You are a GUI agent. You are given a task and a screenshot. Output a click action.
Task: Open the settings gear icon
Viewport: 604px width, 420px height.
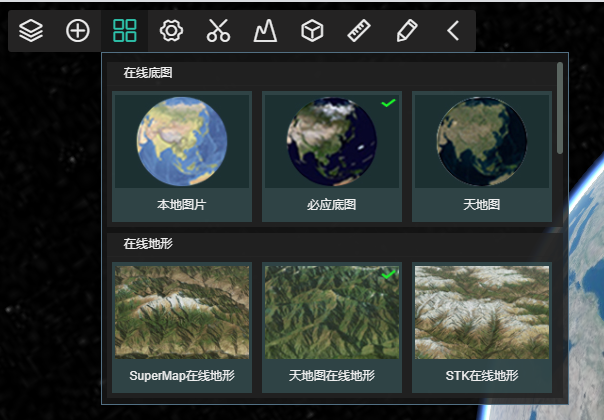click(x=171, y=30)
